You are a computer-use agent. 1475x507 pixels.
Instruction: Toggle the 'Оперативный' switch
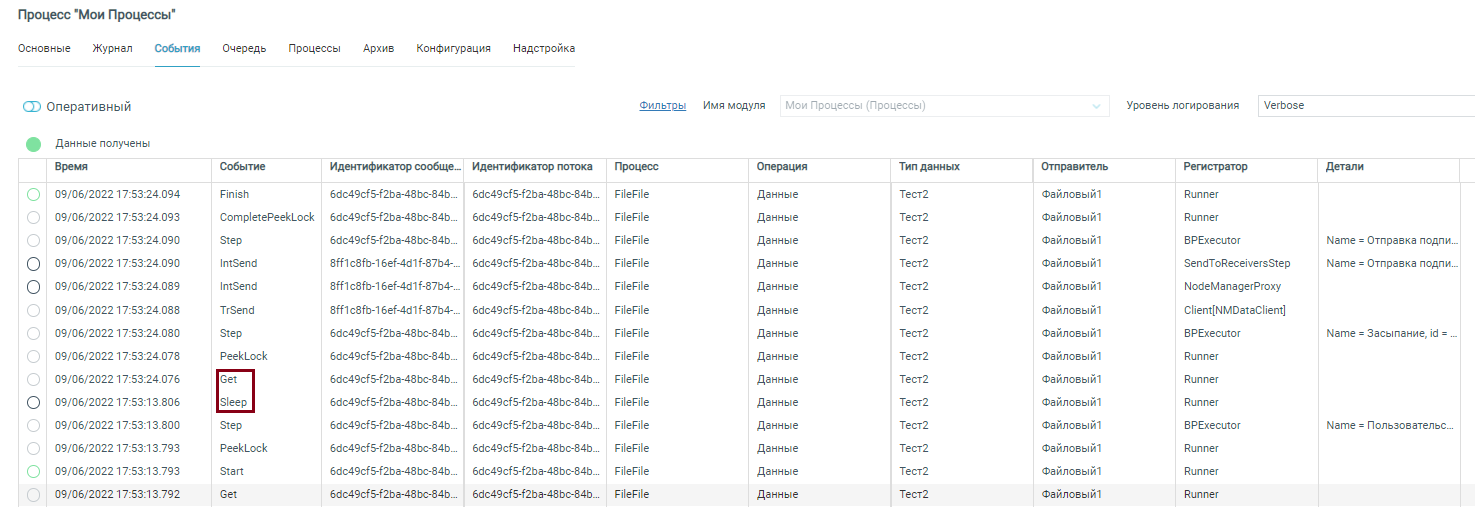tap(32, 107)
